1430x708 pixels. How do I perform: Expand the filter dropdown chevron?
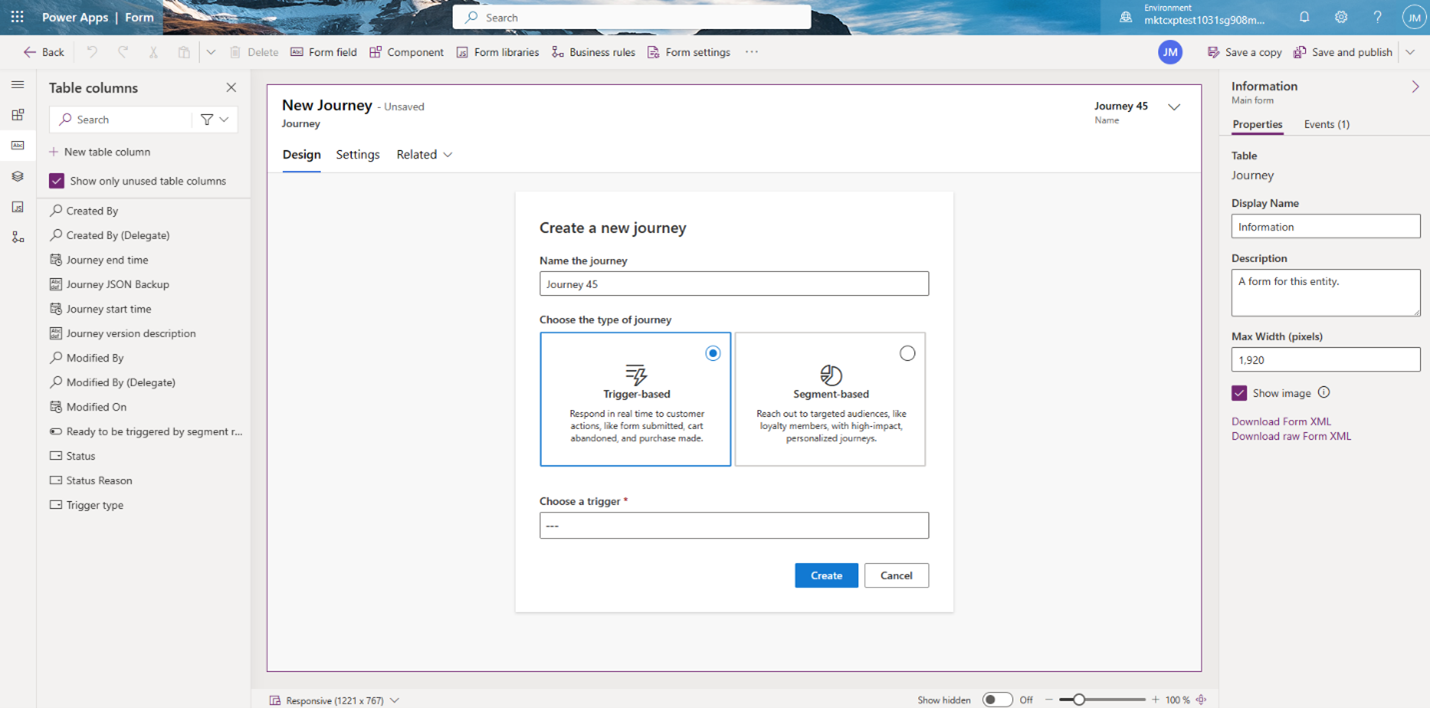pos(224,119)
